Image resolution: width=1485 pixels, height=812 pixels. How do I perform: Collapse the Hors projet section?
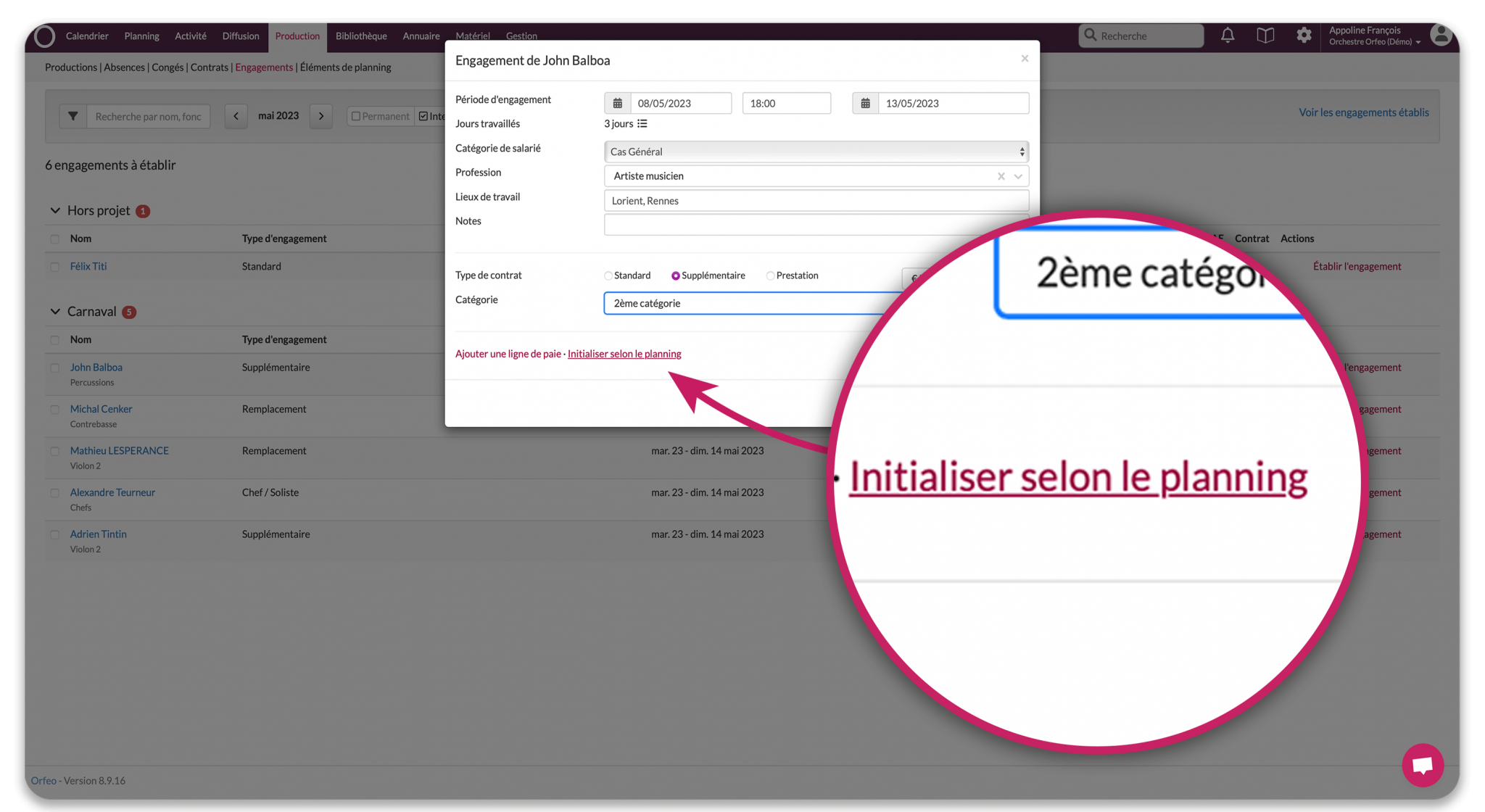click(x=55, y=210)
